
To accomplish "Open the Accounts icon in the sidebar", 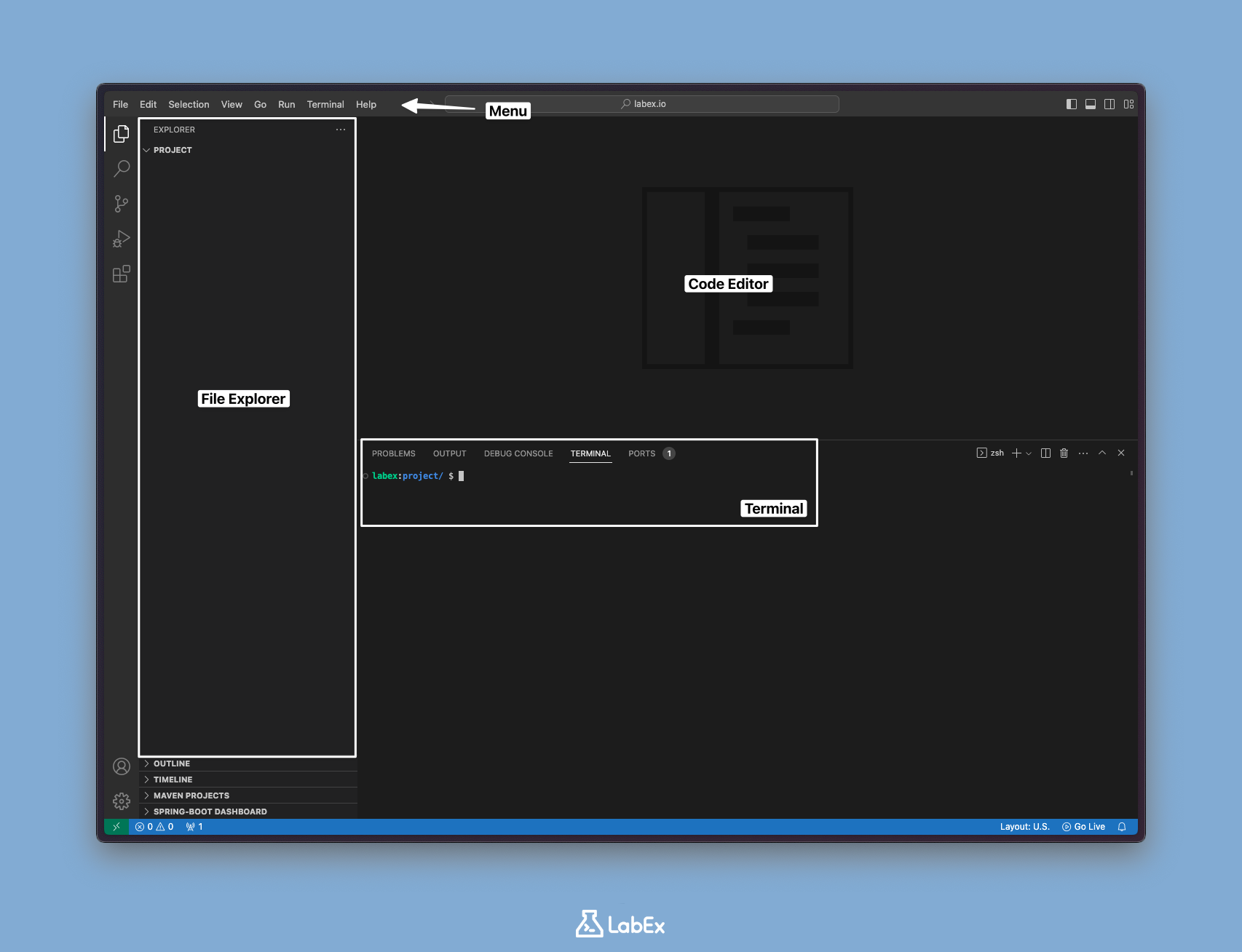I will coord(122,766).
